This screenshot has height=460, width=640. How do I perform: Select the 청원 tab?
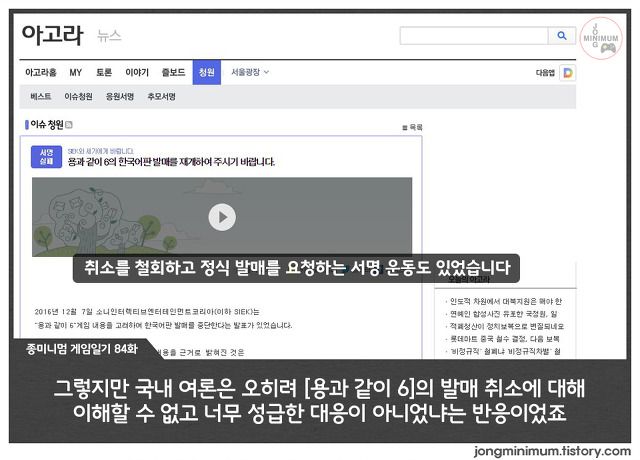(207, 72)
